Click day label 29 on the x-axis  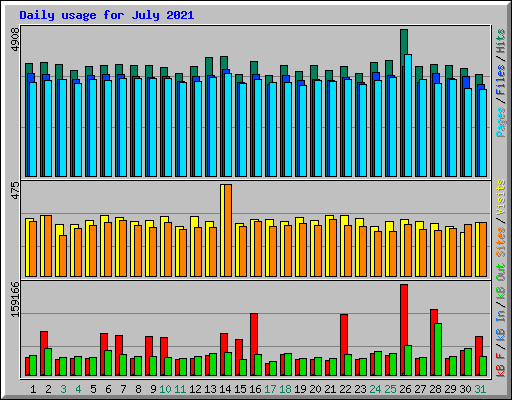(x=450, y=389)
